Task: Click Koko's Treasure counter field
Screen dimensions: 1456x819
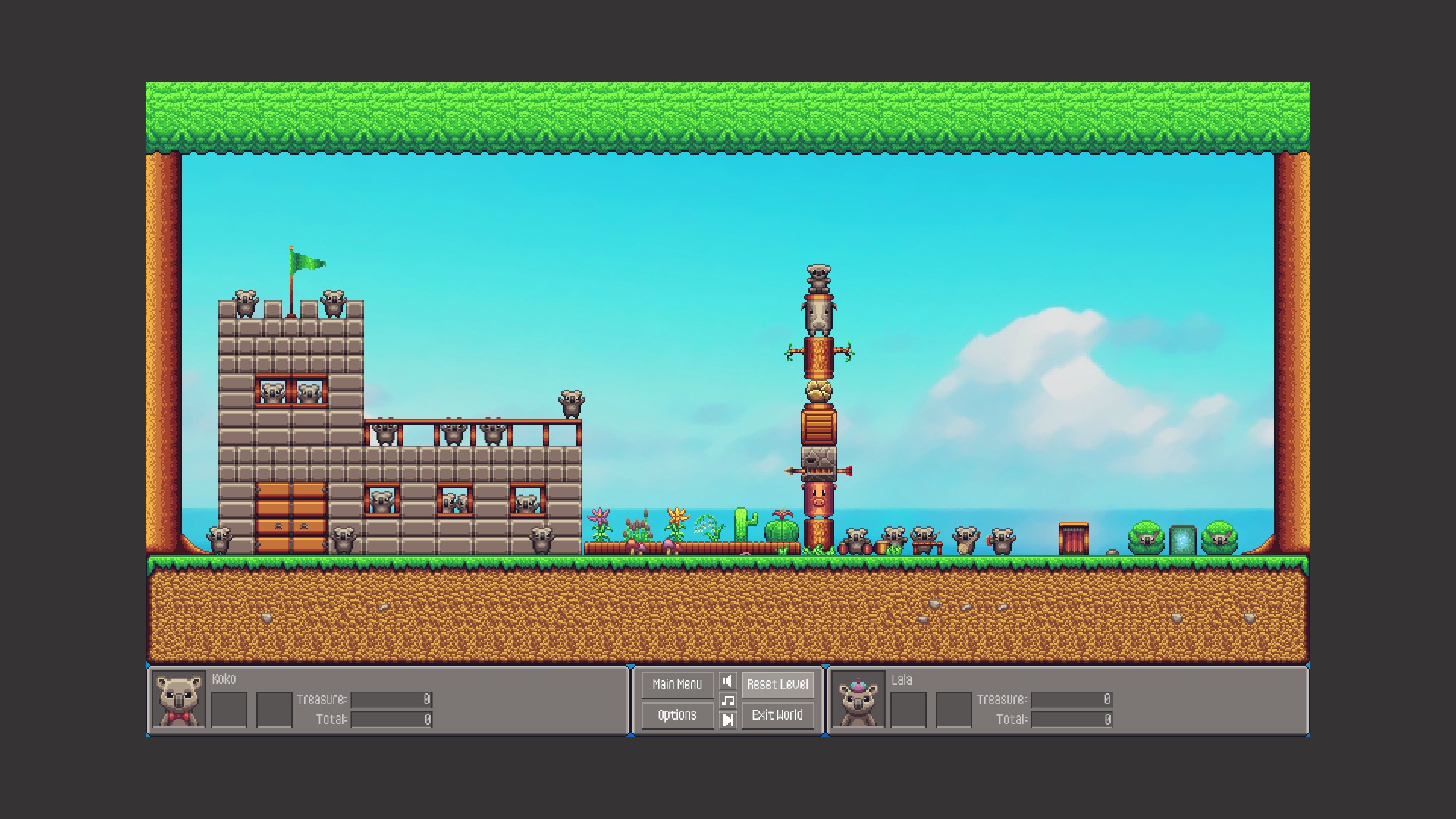Action: tap(391, 699)
